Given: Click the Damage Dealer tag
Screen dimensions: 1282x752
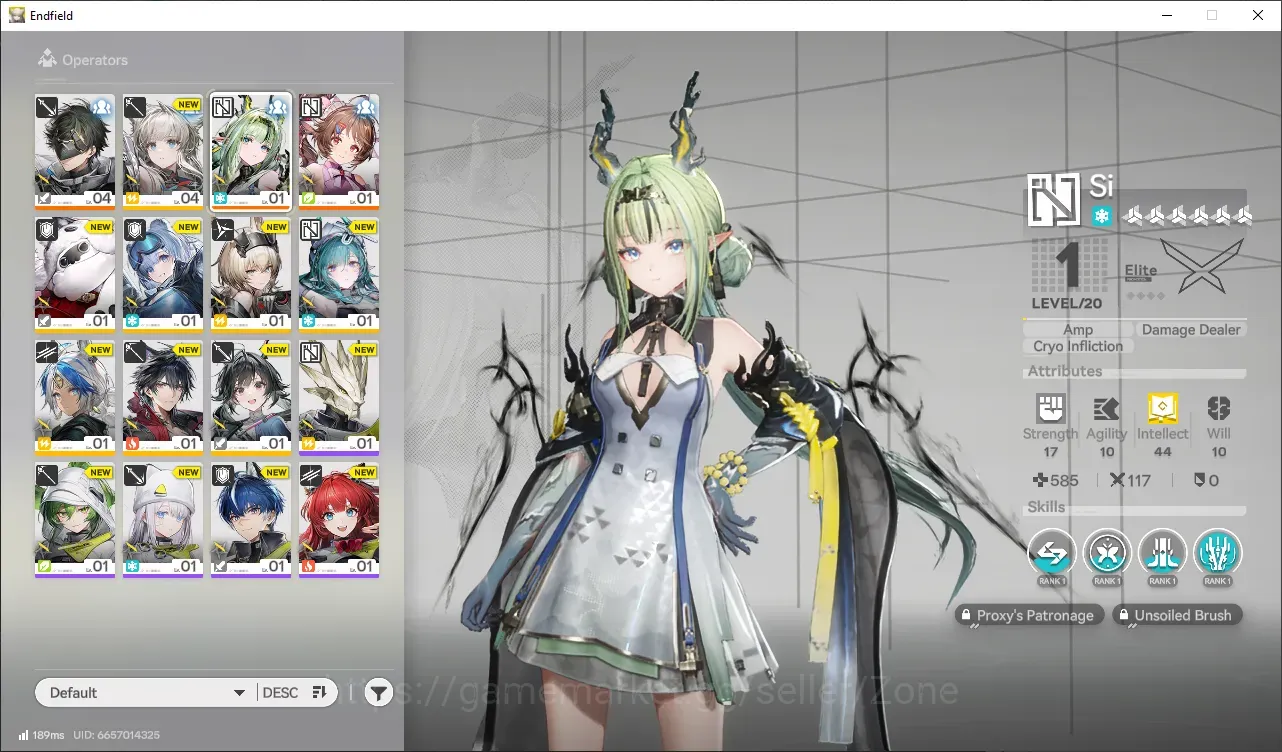Looking at the screenshot, I should click(1191, 329).
